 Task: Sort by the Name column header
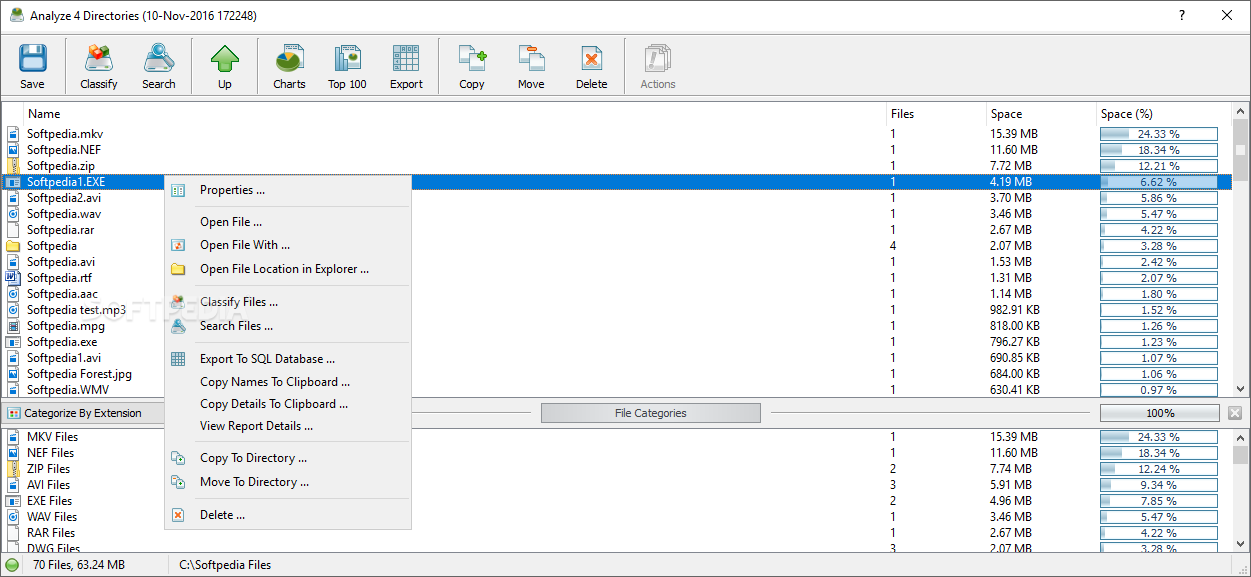coord(455,114)
